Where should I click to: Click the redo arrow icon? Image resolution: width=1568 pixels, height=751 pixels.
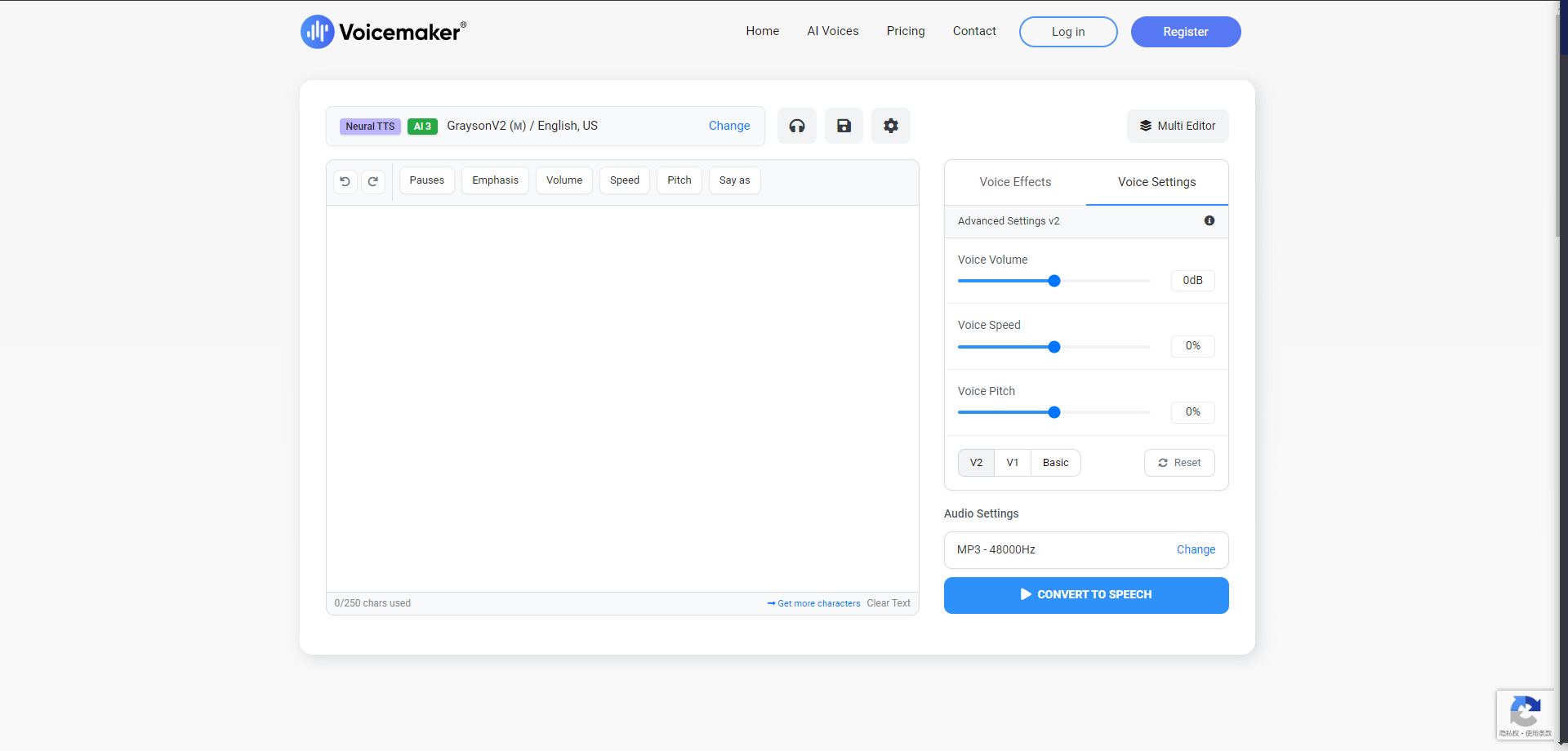tap(373, 181)
